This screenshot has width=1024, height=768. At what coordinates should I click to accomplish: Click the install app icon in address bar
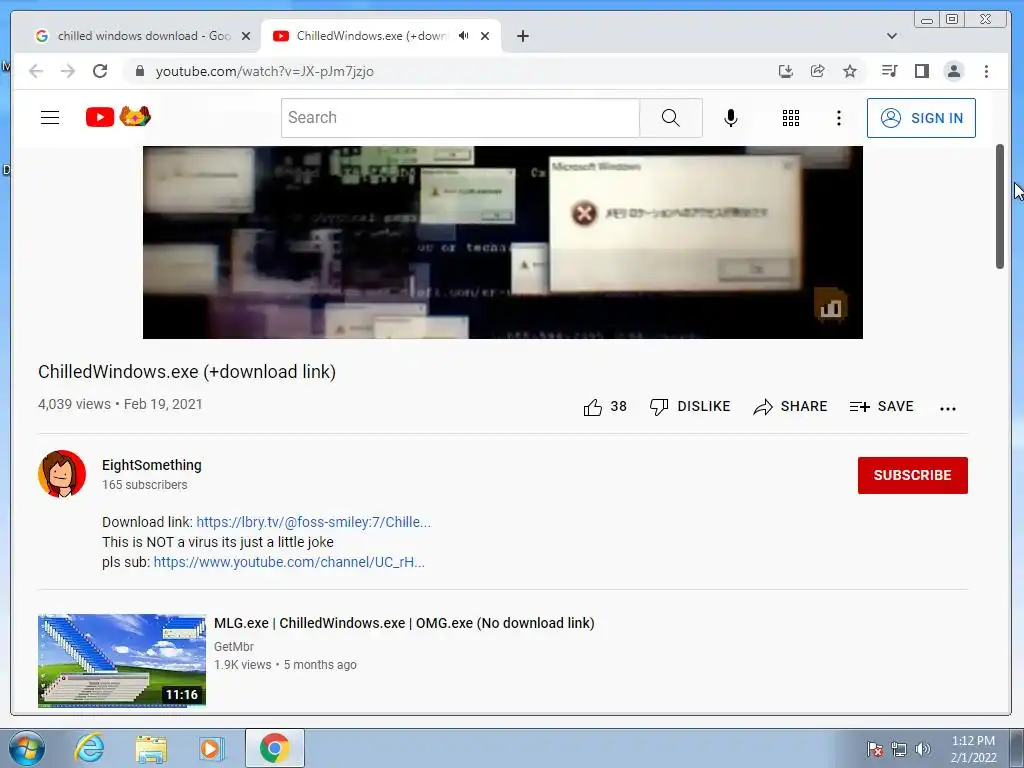786,71
